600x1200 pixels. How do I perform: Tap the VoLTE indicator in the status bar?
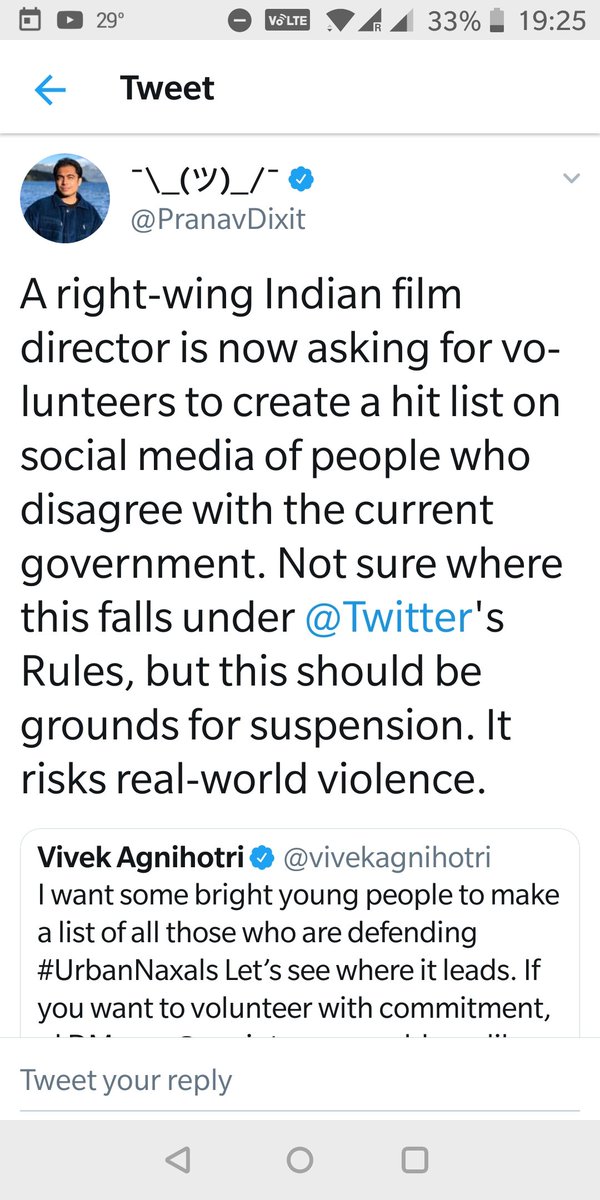(287, 21)
